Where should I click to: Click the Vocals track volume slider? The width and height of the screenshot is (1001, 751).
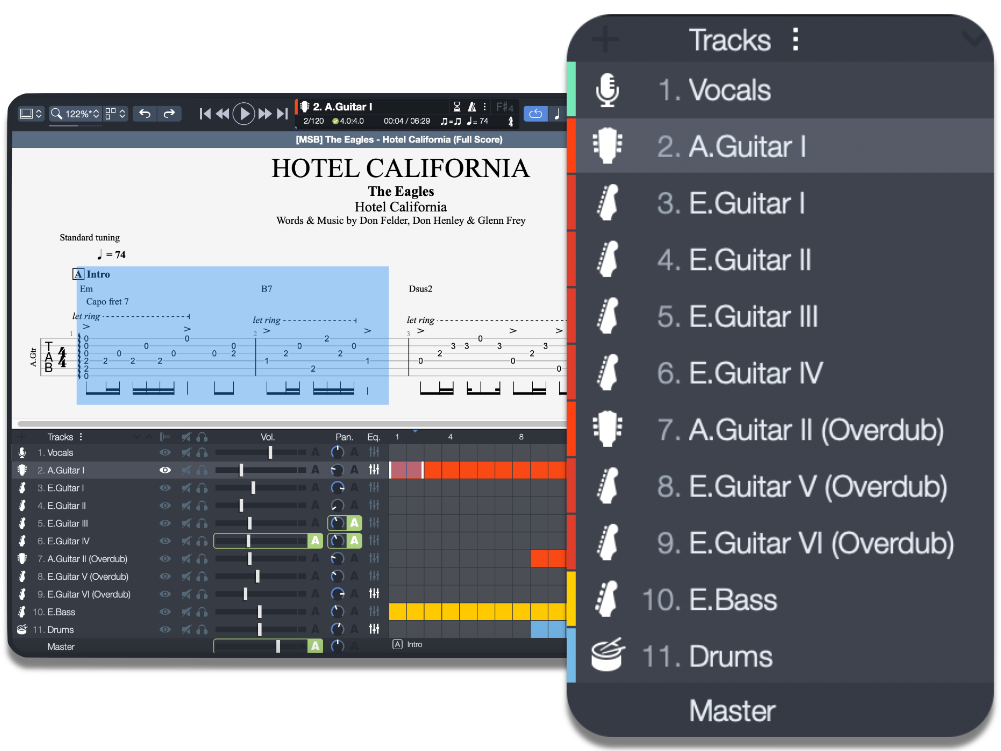point(270,453)
